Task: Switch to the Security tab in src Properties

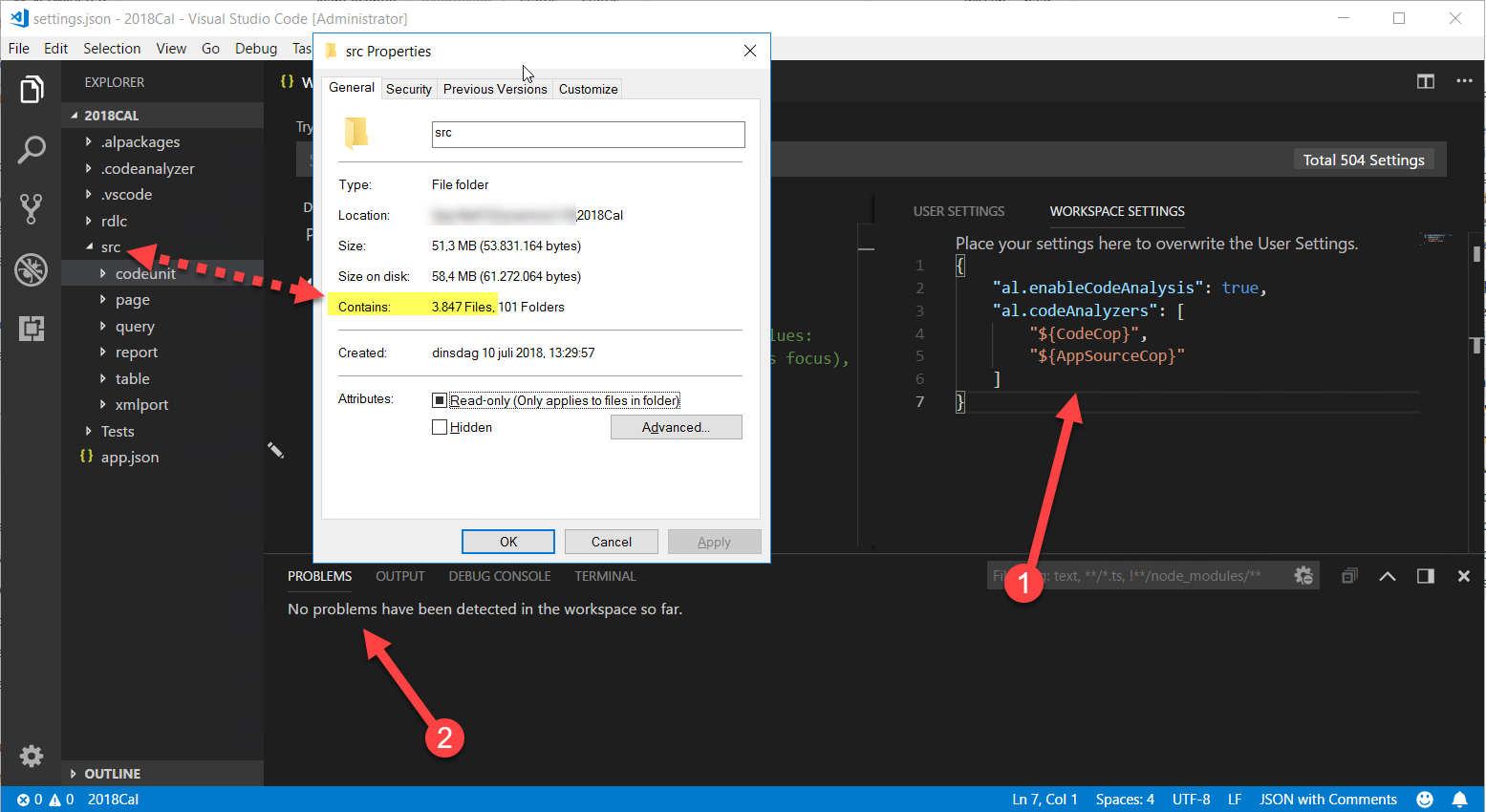Action: tap(409, 88)
